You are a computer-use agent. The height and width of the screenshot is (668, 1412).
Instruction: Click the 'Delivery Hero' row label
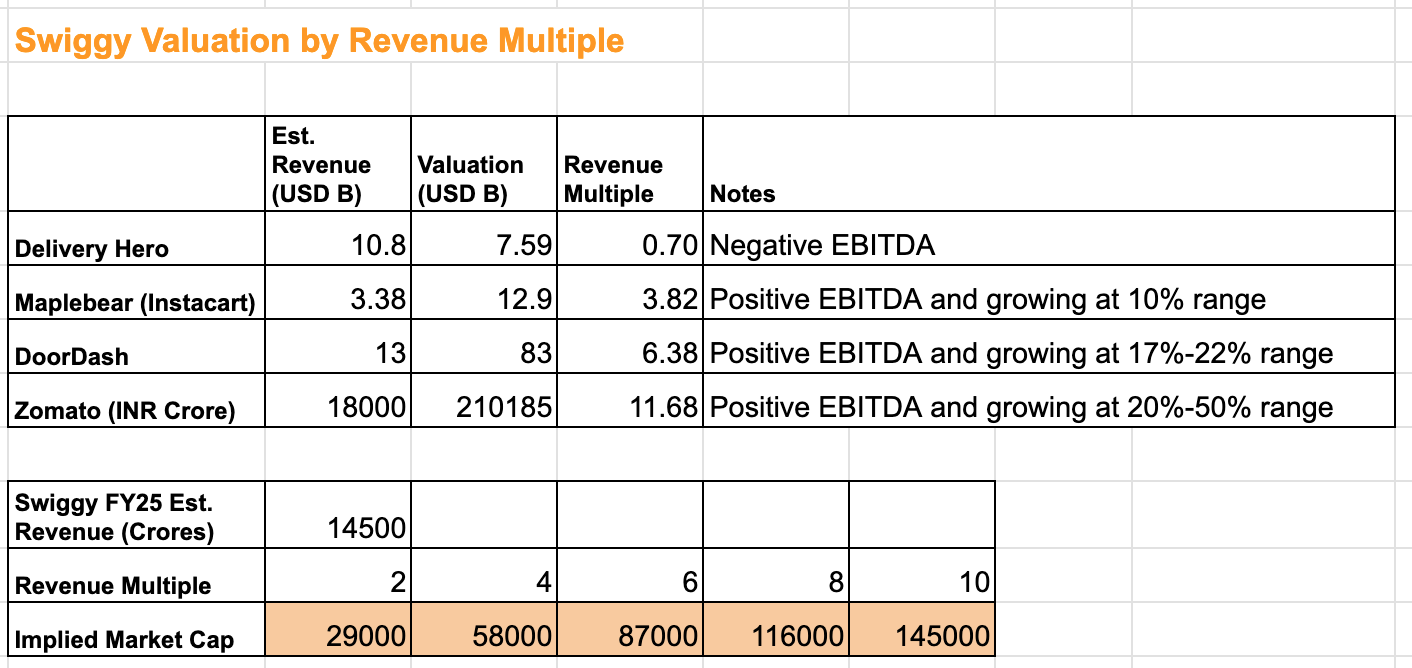[137, 238]
